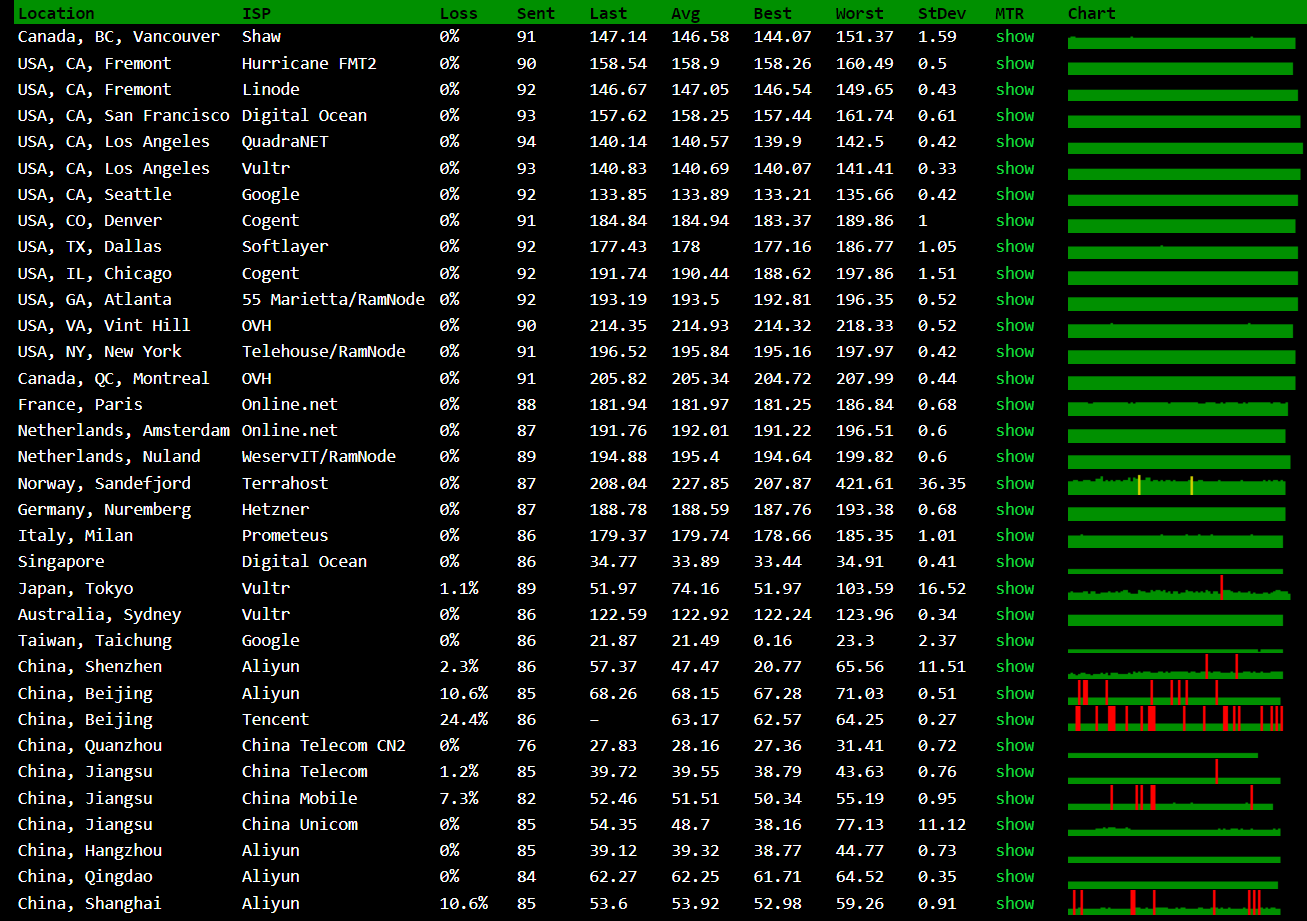Show MTR for Aliyun Hangzhou
The image size is (1307, 921).
[1015, 850]
